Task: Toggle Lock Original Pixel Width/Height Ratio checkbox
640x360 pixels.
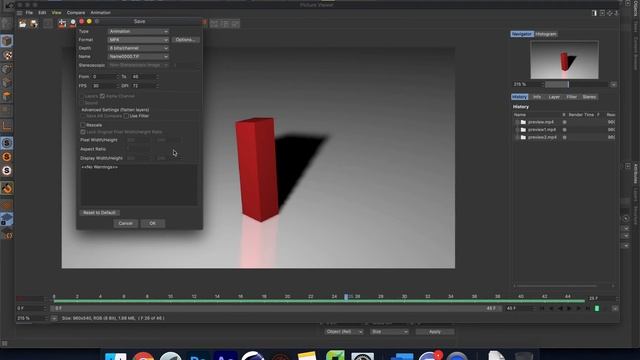Action: coord(83,132)
